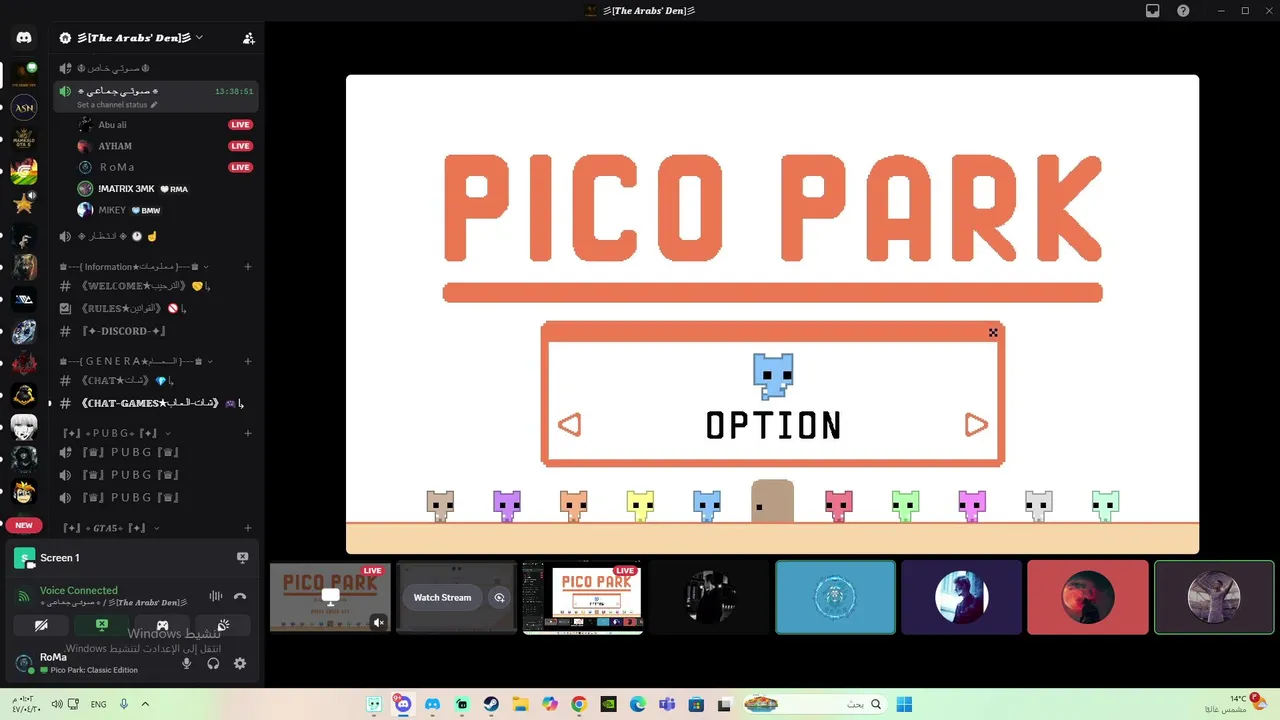Viewport: 1280px width, 720px height.
Task: Show hidden system tray icons chevron
Action: click(145, 704)
